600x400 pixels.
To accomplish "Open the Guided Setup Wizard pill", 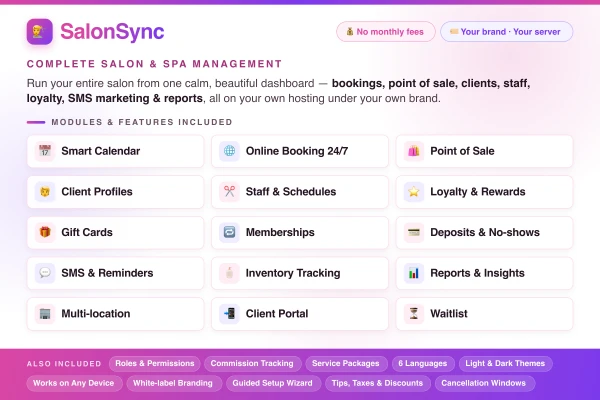I will (x=273, y=383).
